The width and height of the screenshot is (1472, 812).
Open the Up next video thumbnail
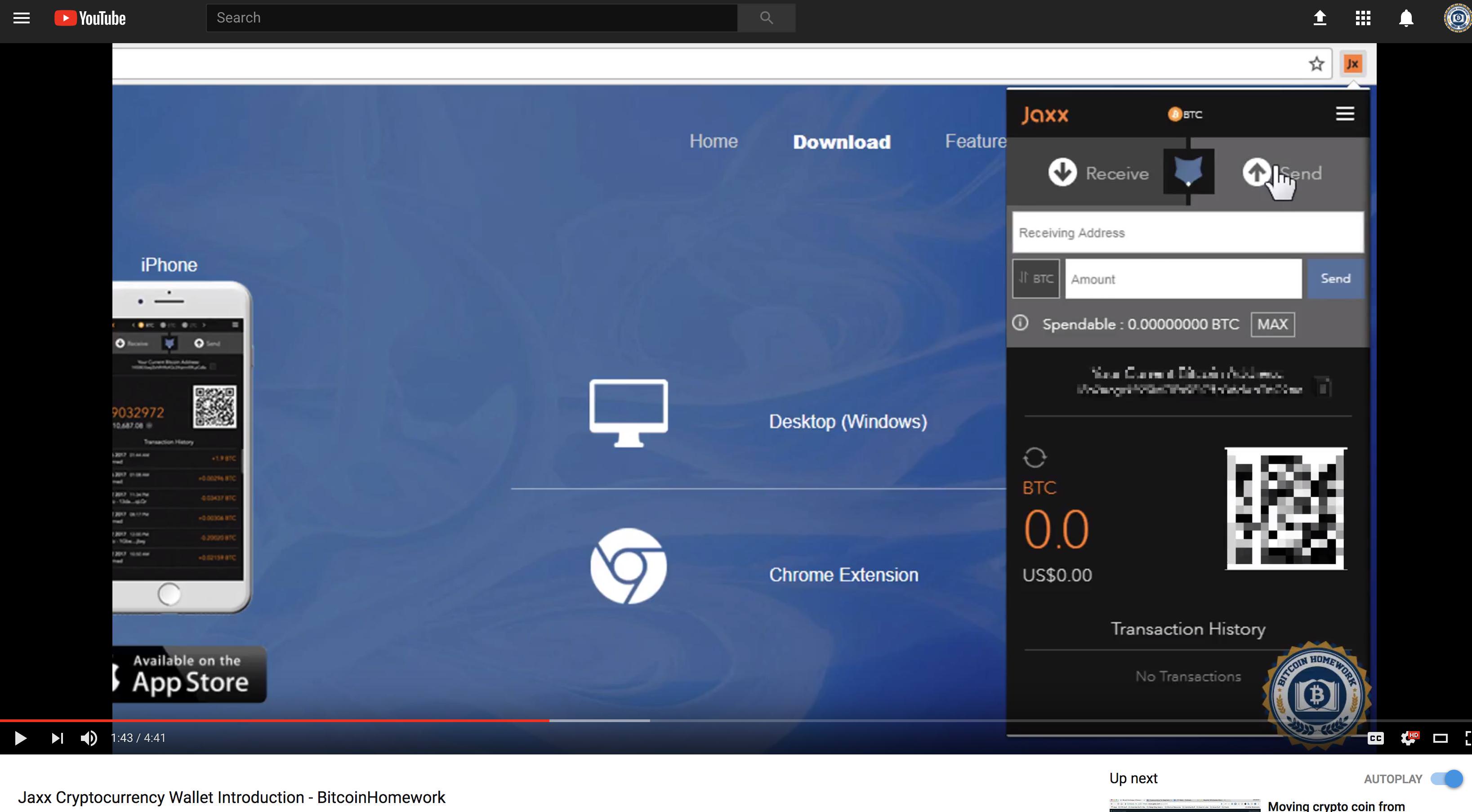tap(1185, 805)
